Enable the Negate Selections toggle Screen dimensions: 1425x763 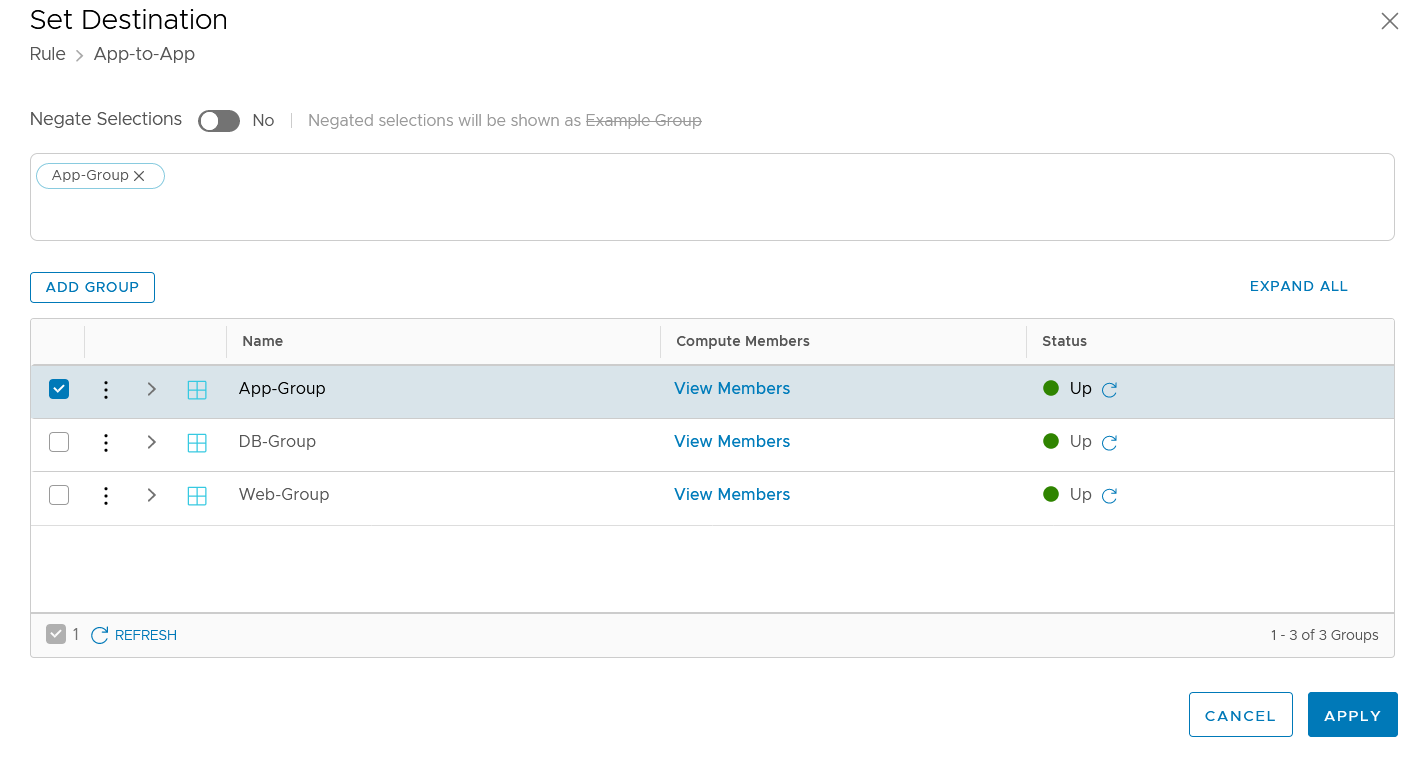(x=219, y=121)
